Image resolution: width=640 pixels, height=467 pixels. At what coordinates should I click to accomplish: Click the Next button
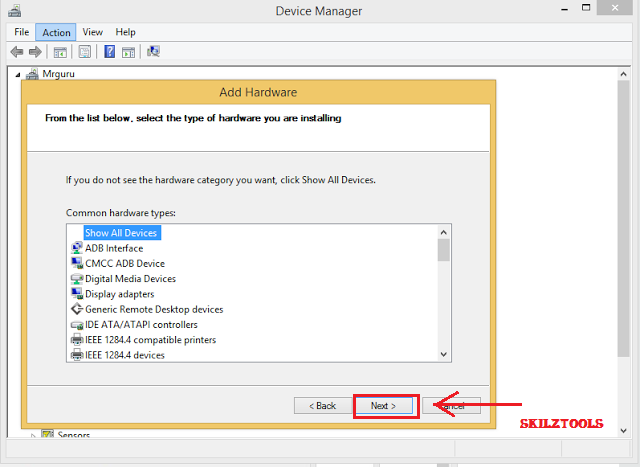(x=383, y=406)
